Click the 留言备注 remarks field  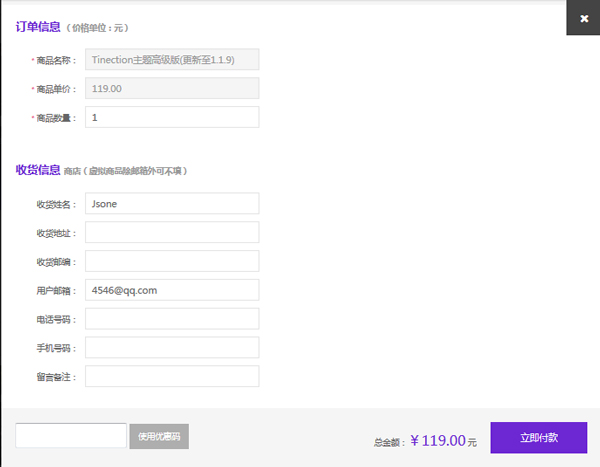172,376
